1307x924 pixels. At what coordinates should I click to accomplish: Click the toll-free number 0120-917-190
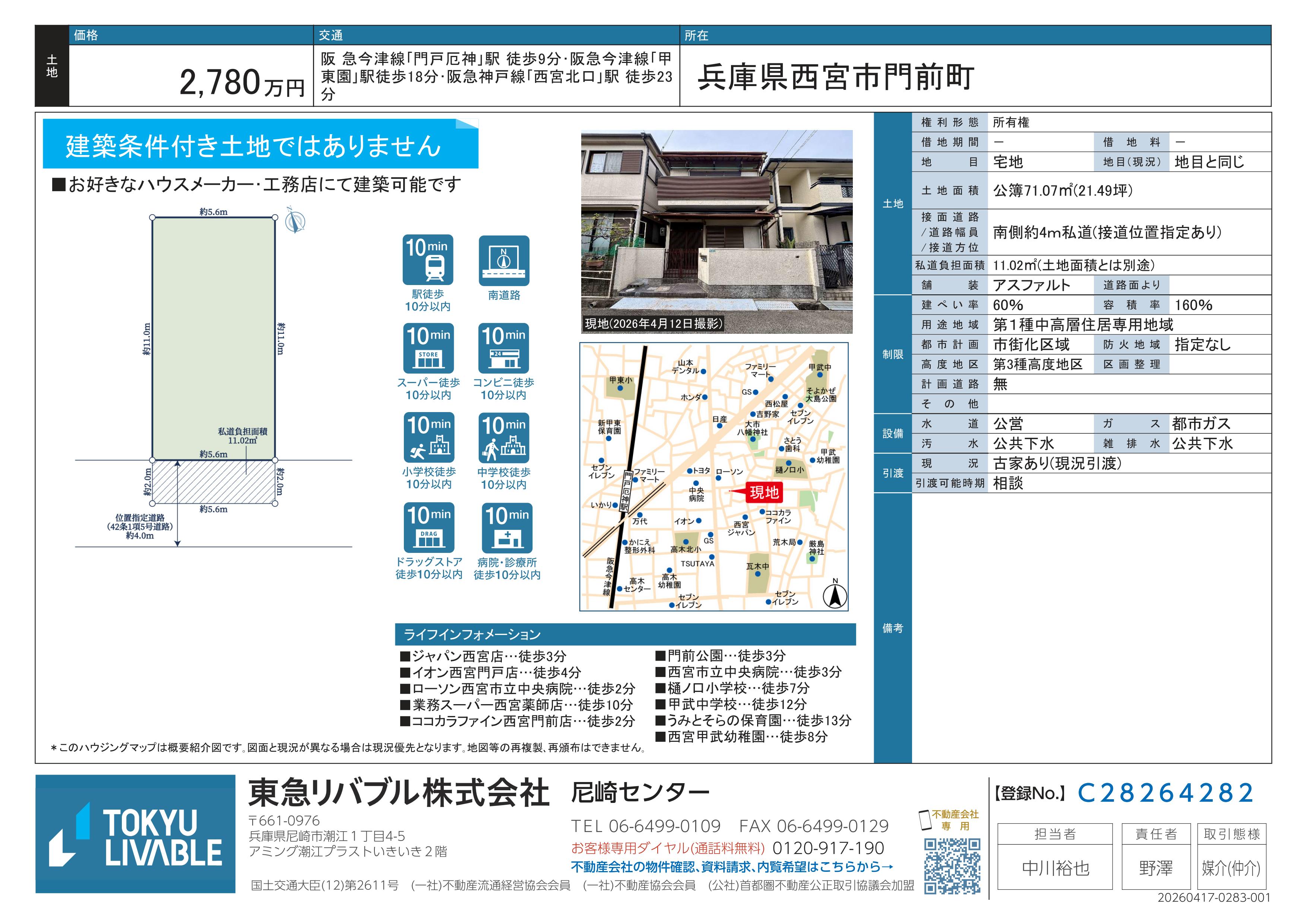point(828,848)
